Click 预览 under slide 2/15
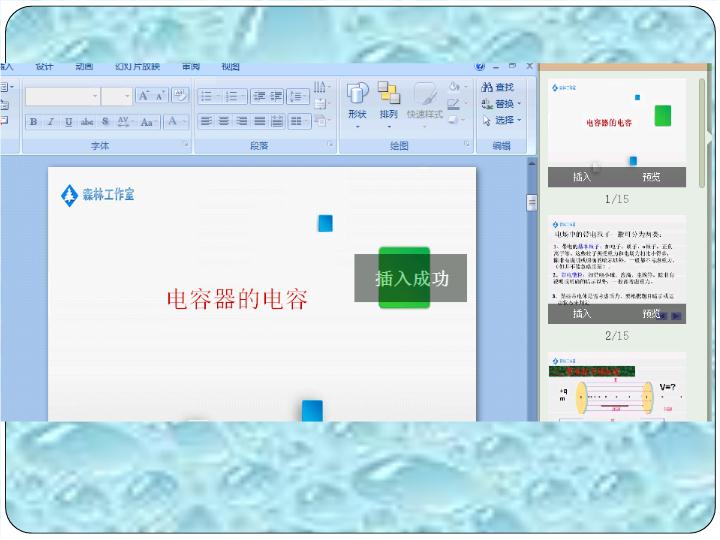This screenshot has width=720, height=540. [x=652, y=314]
